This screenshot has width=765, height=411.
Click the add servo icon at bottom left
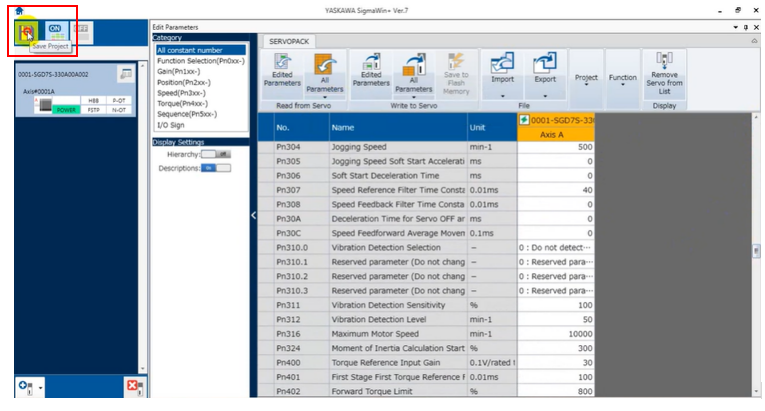tap(23, 386)
